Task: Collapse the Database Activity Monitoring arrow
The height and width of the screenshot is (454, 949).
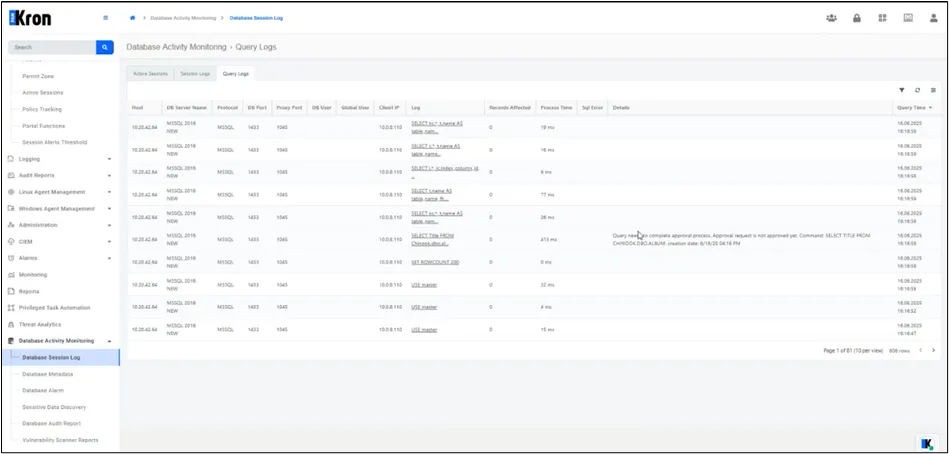Action: pyautogui.click(x=110, y=341)
